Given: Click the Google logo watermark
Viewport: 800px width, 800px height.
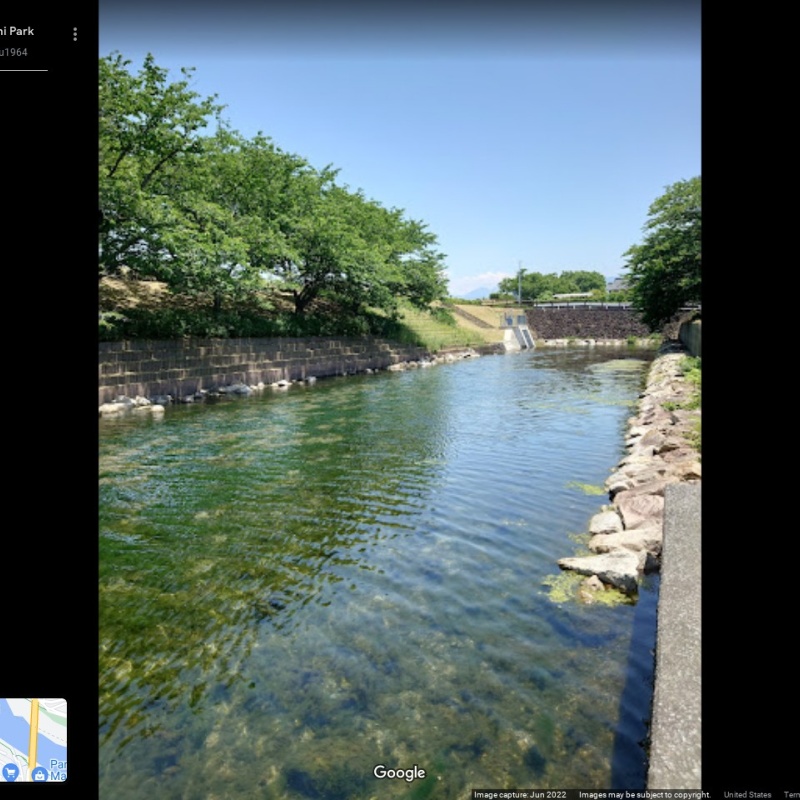Looking at the screenshot, I should point(399,773).
